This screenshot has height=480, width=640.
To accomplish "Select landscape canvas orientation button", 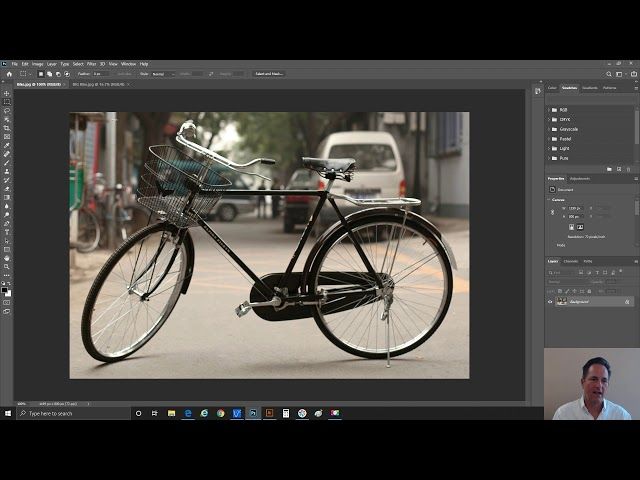I will coord(580,227).
